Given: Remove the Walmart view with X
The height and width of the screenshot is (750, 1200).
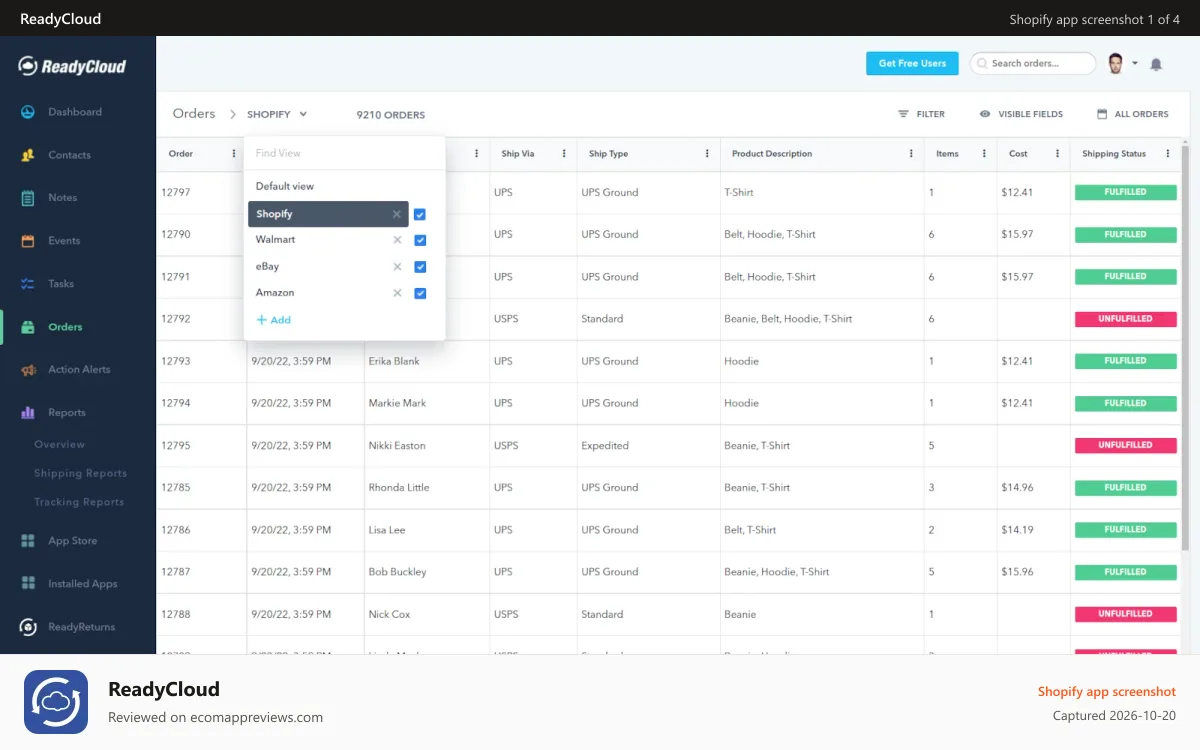Looking at the screenshot, I should tap(397, 240).
